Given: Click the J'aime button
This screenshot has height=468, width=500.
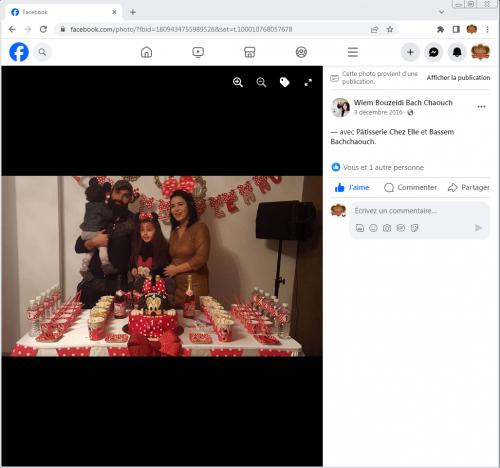Looking at the screenshot, I should click(x=352, y=187).
